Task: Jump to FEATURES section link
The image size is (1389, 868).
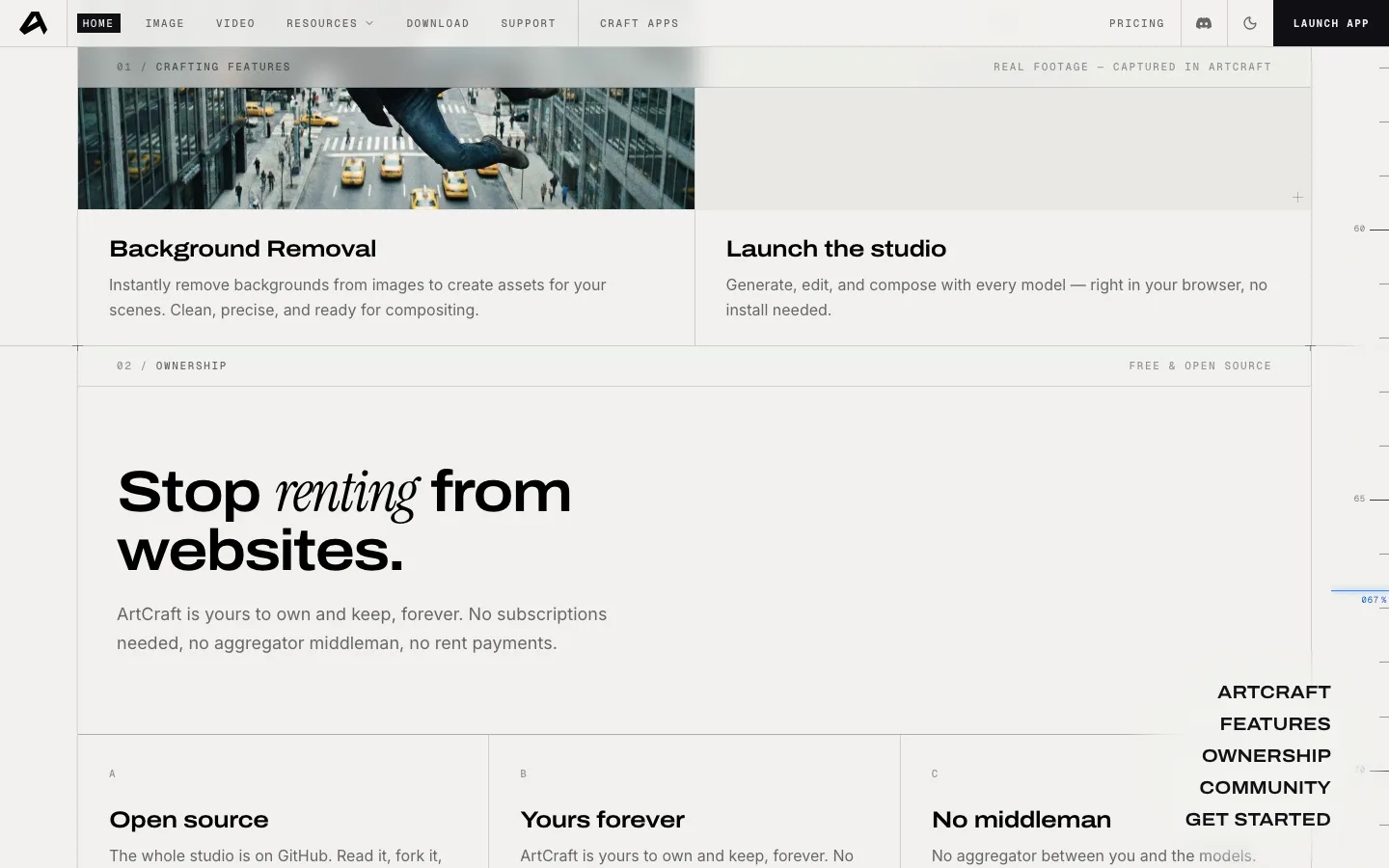Action: pos(1275,724)
